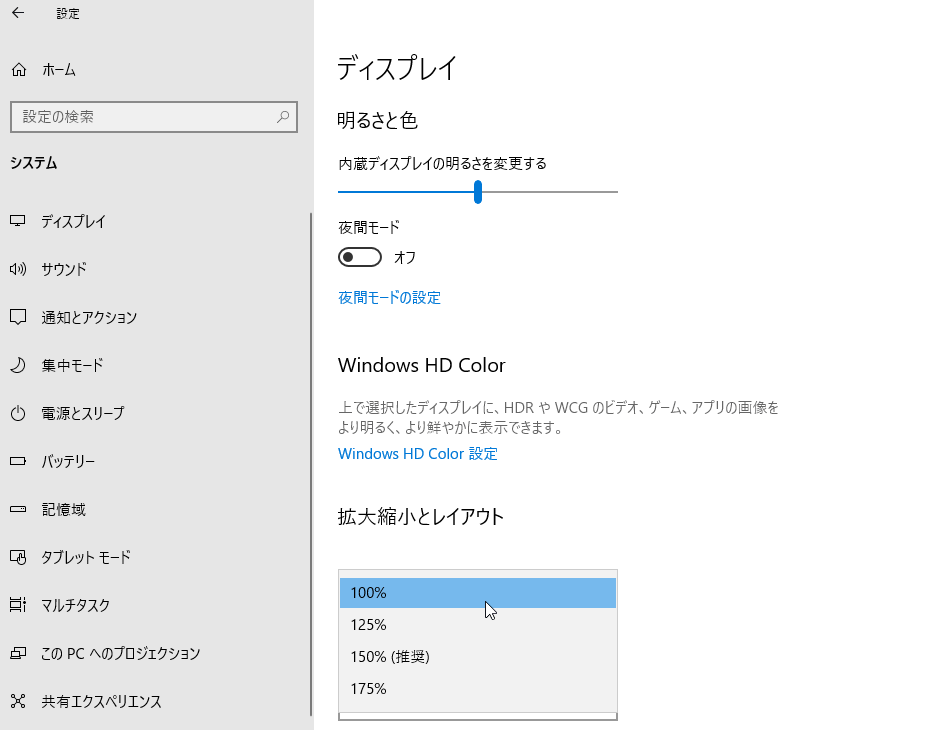Click the search magnifier icon

tap(283, 117)
